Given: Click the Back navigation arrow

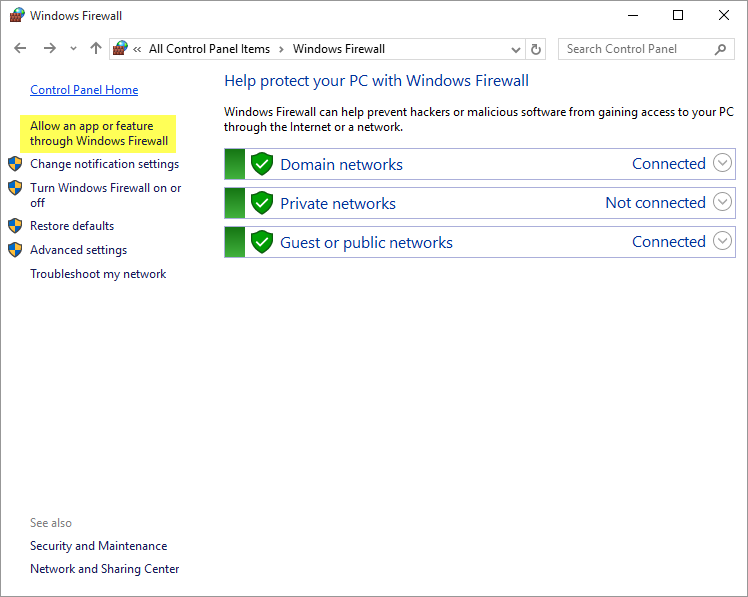Looking at the screenshot, I should pos(20,49).
